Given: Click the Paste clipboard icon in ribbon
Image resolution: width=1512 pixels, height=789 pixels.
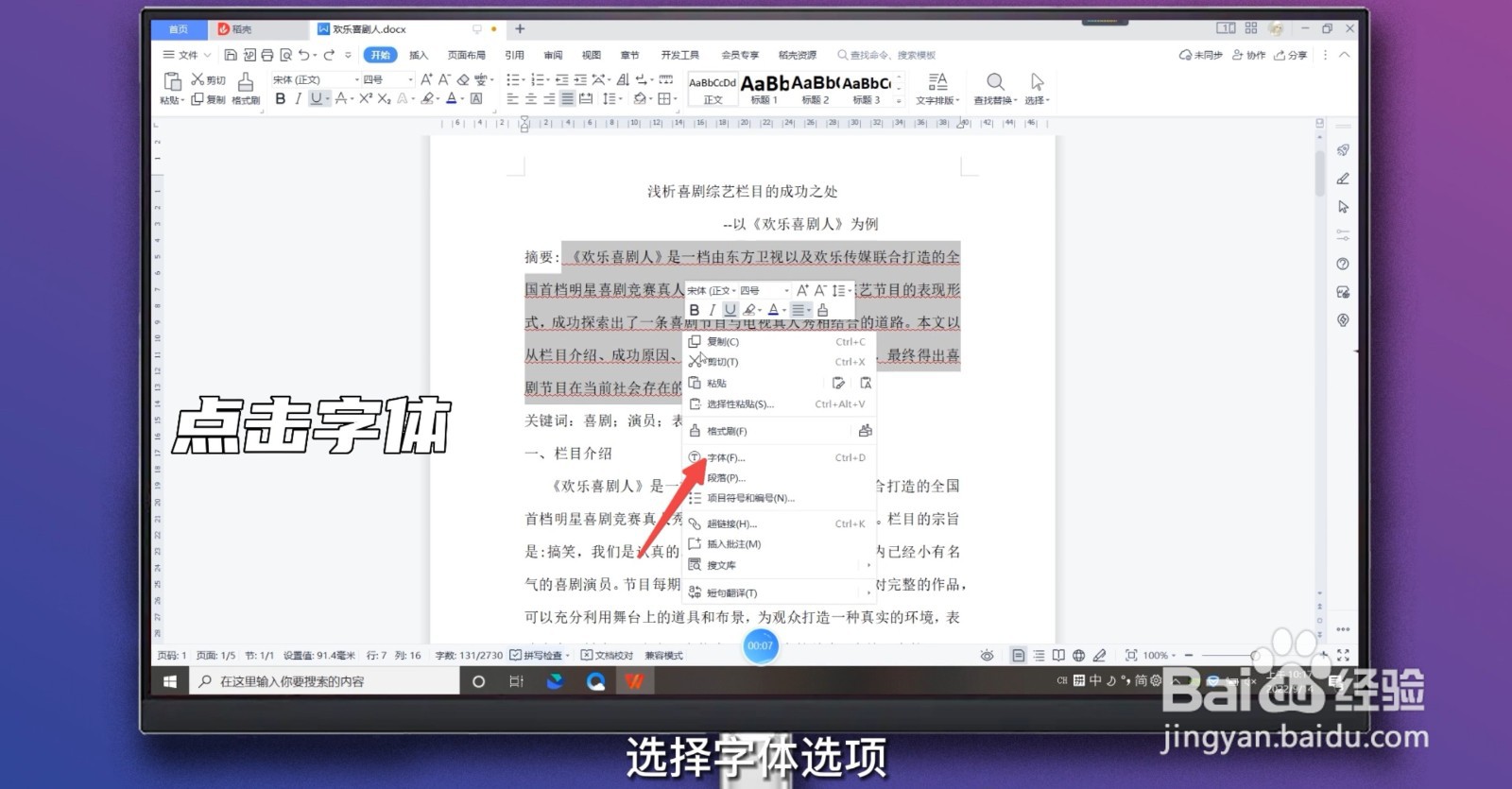Looking at the screenshot, I should point(172,81).
